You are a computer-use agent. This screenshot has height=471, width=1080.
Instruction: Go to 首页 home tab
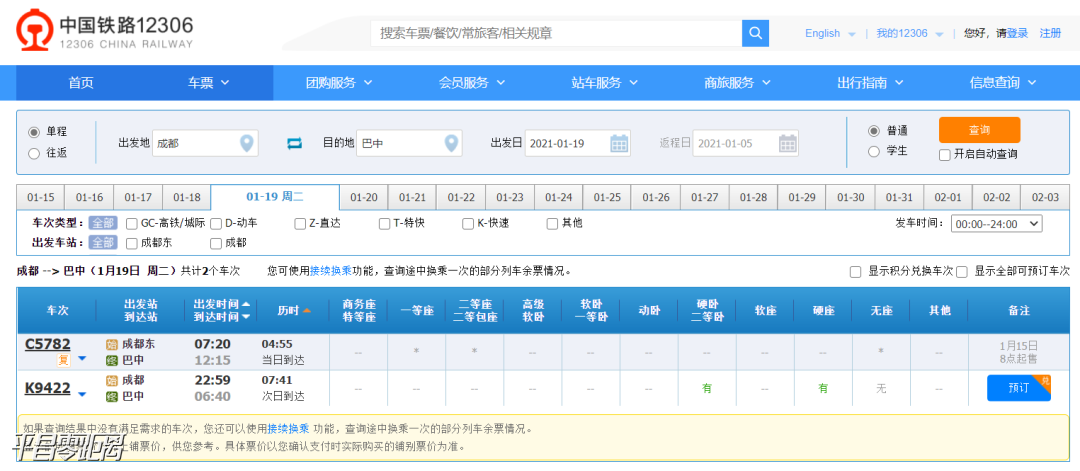(81, 83)
